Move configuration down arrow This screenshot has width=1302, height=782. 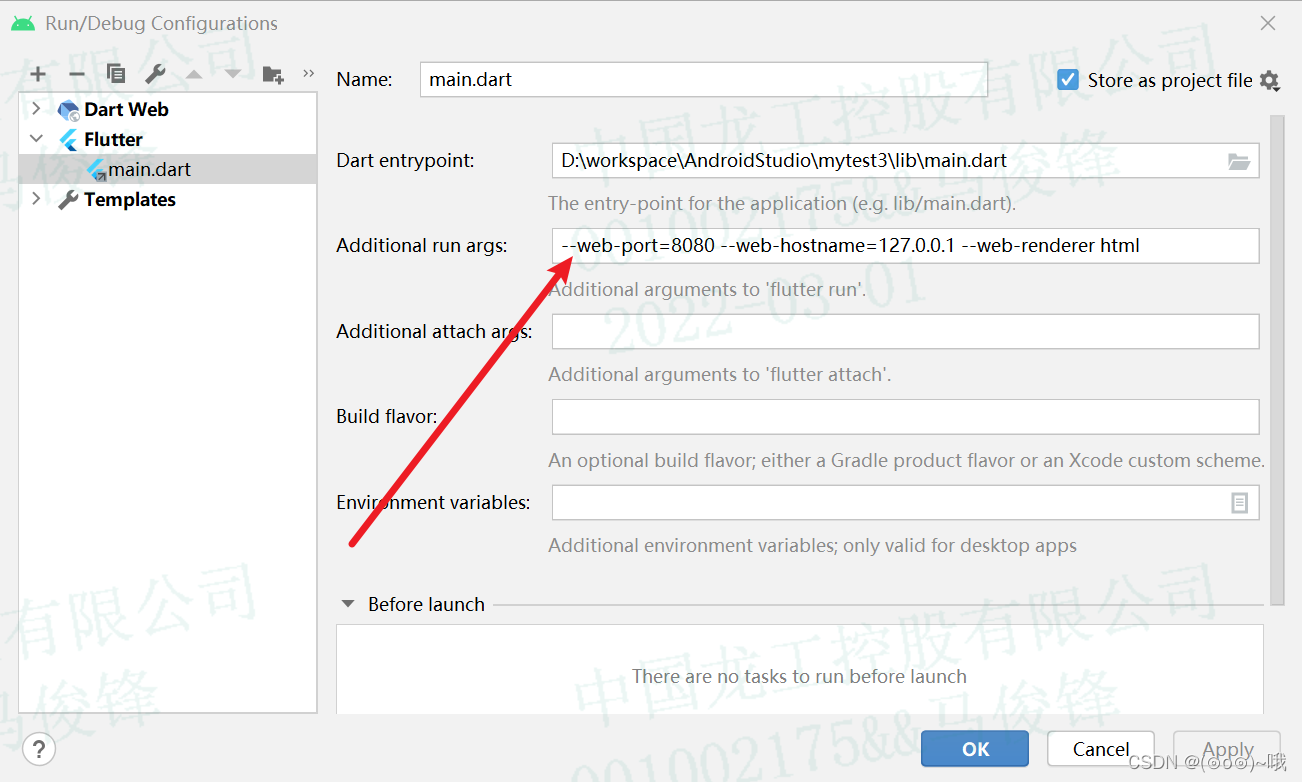(233, 74)
